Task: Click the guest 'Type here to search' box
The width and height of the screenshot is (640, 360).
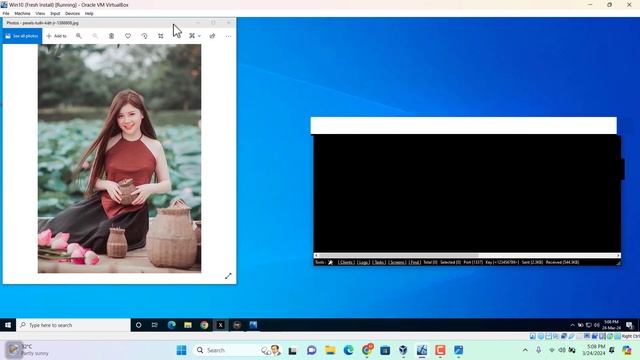Action: point(73,325)
